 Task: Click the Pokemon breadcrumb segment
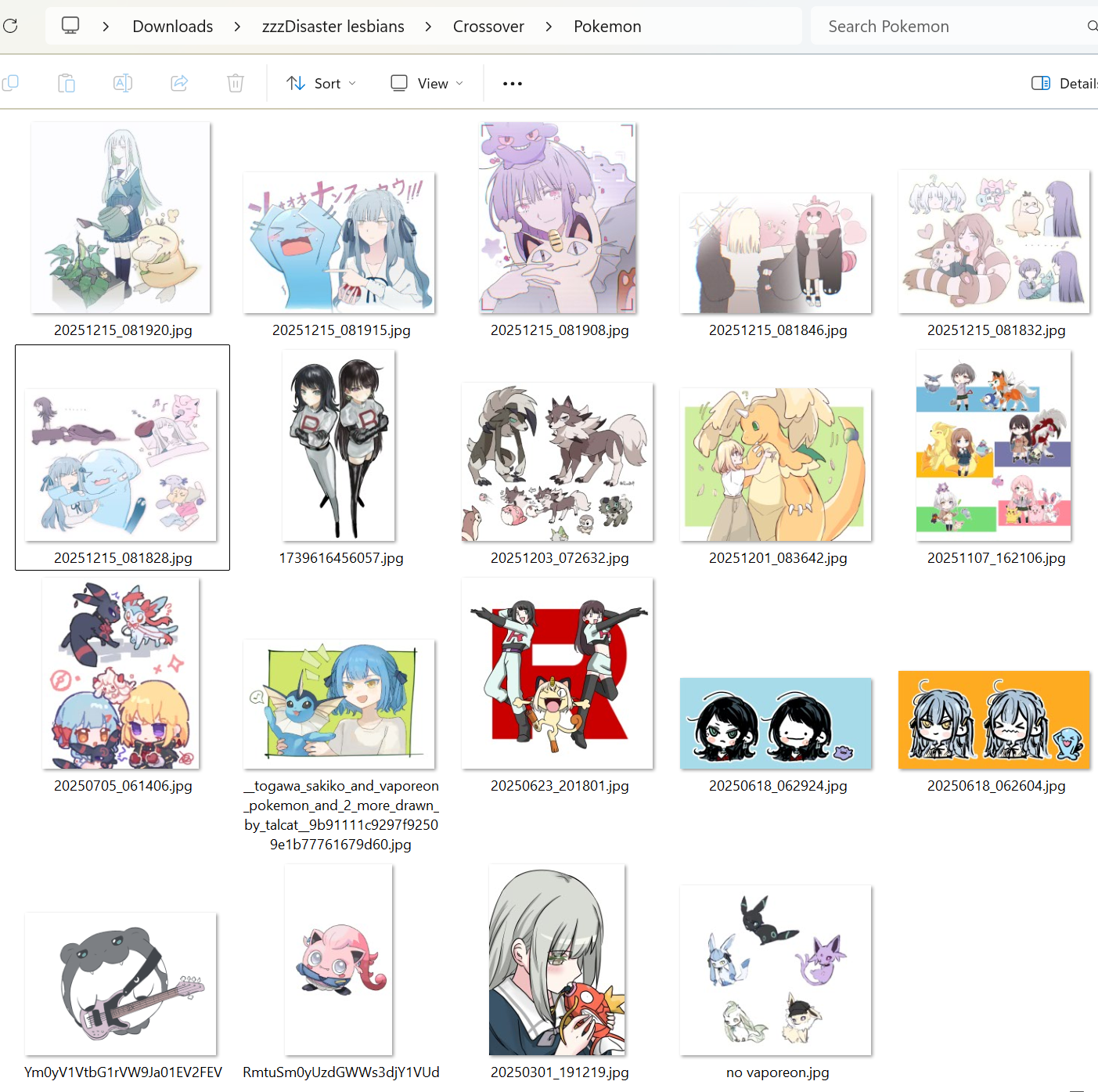point(607,27)
